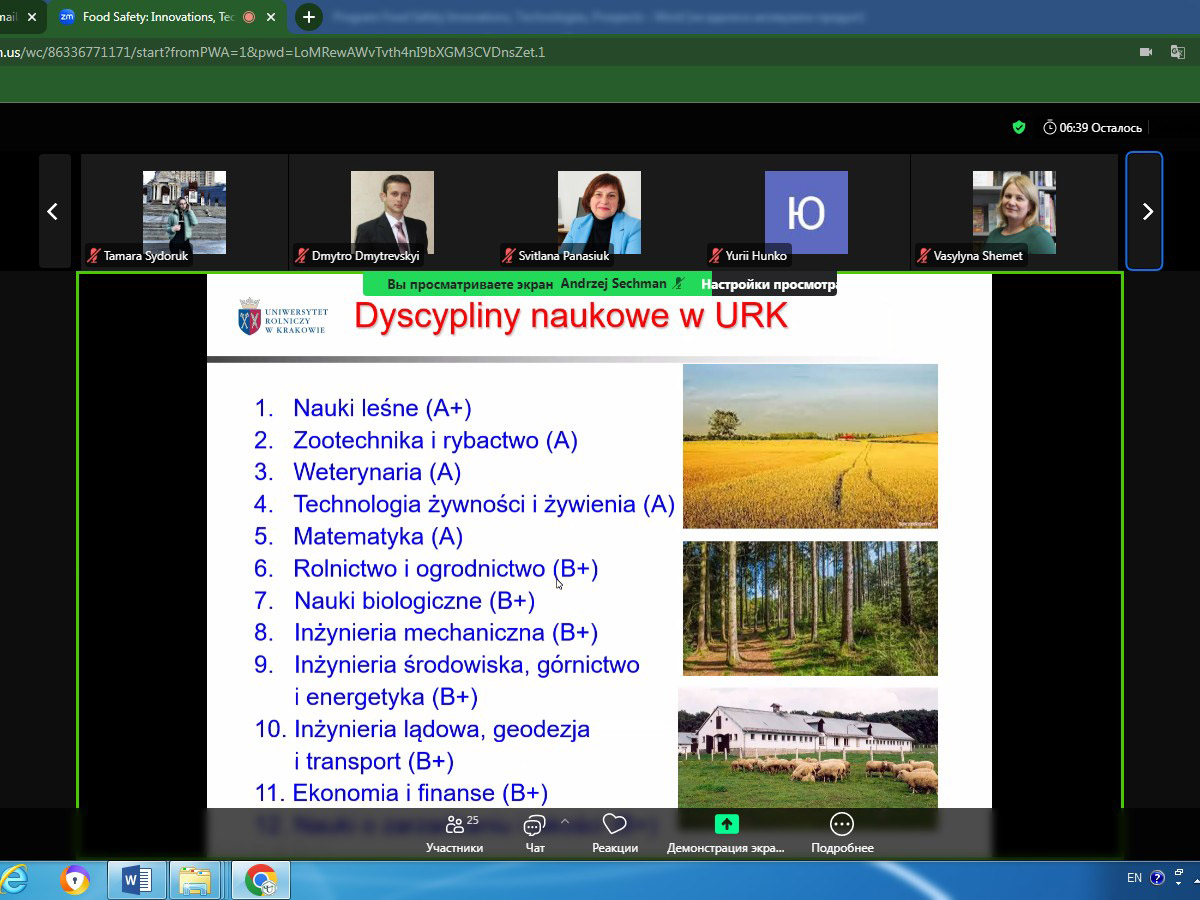Select Tamara Sydoruk video thumbnail
Viewport: 1200px width, 900px height.
coord(184,212)
